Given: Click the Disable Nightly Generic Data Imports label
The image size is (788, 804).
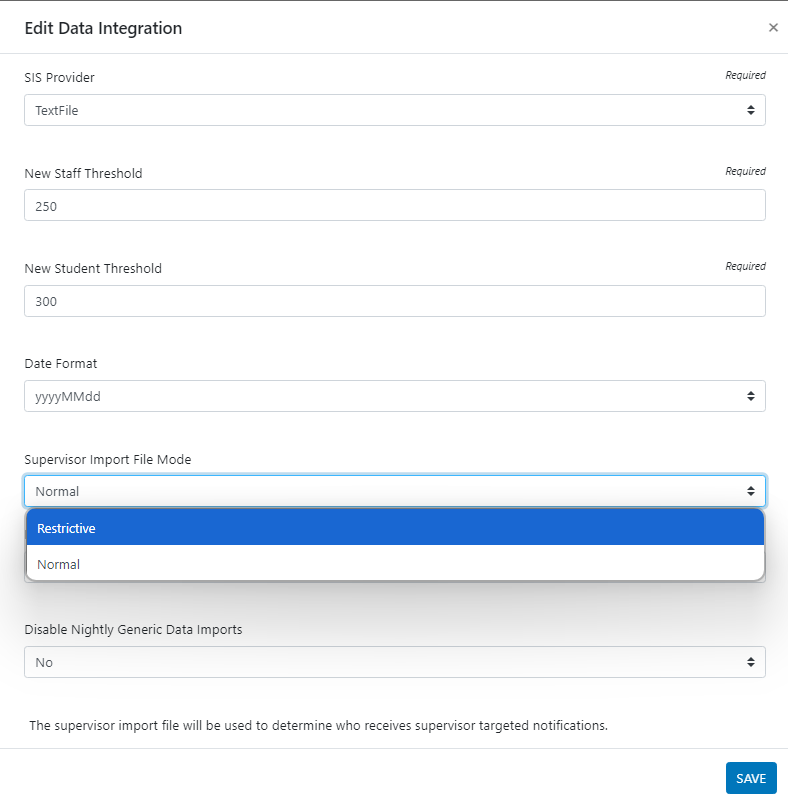Looking at the screenshot, I should coord(133,630).
